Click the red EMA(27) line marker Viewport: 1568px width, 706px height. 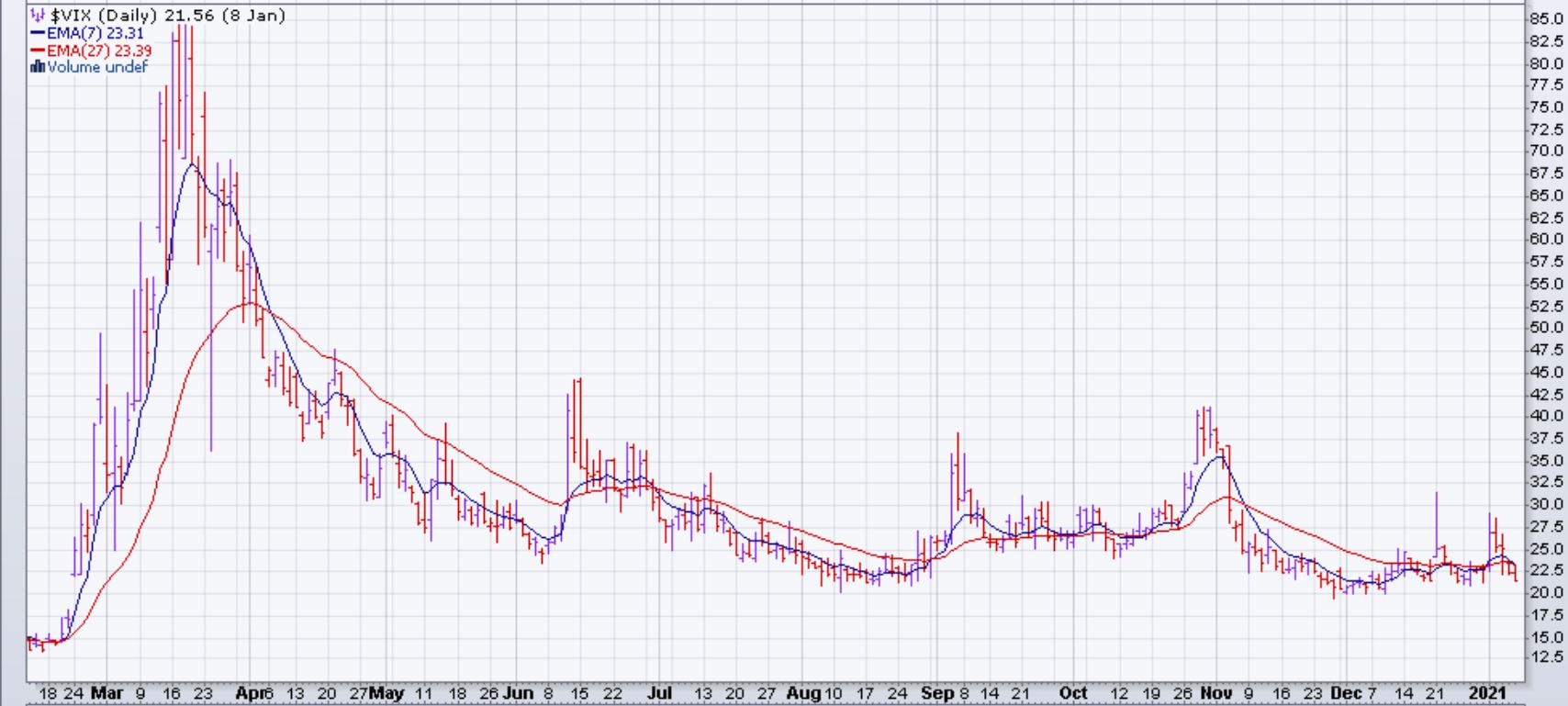[38, 50]
